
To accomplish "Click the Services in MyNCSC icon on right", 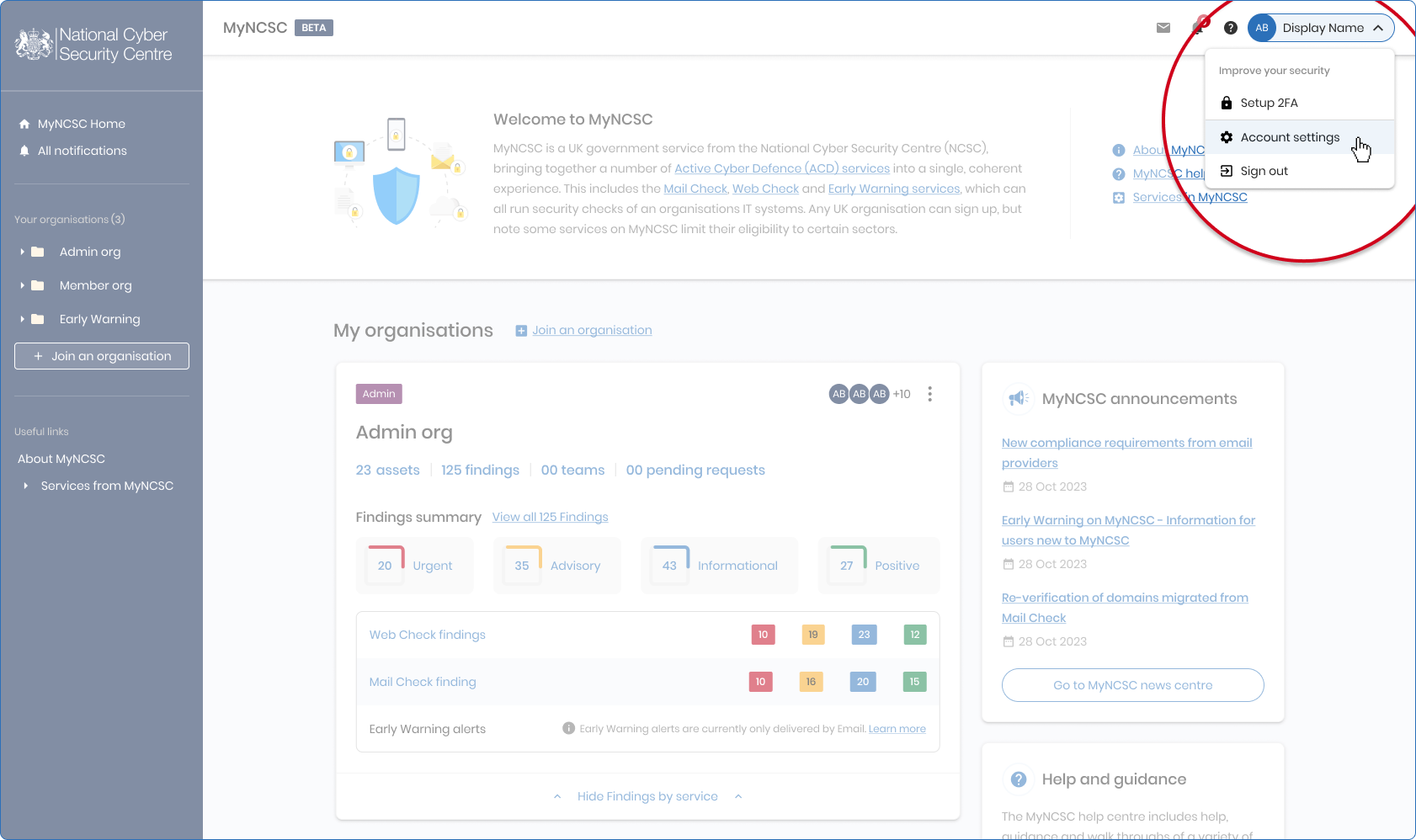I will pos(1119,198).
